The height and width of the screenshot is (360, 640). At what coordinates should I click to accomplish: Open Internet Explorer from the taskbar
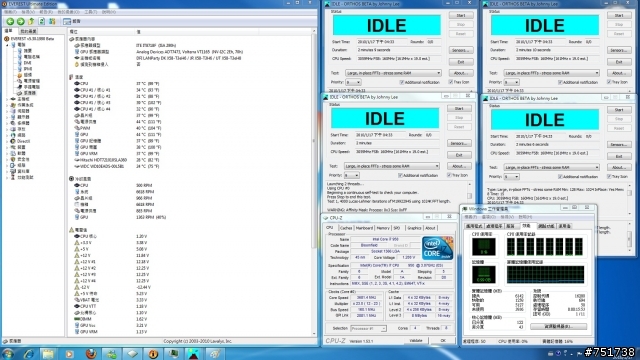pos(29,353)
